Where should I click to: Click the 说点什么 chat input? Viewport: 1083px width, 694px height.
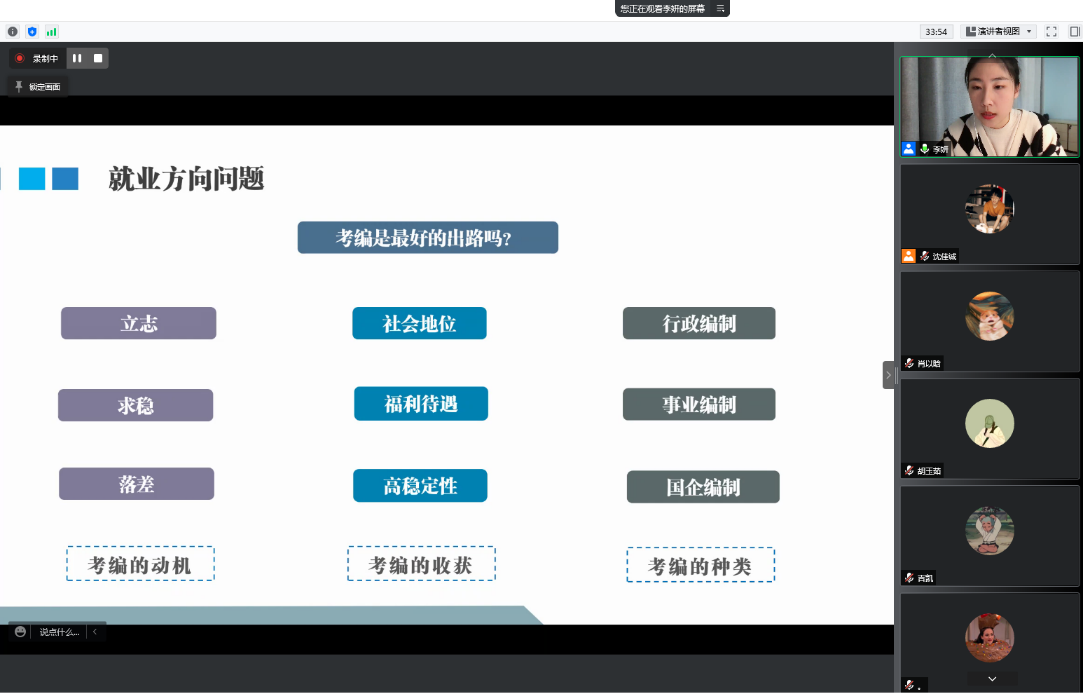click(x=59, y=632)
